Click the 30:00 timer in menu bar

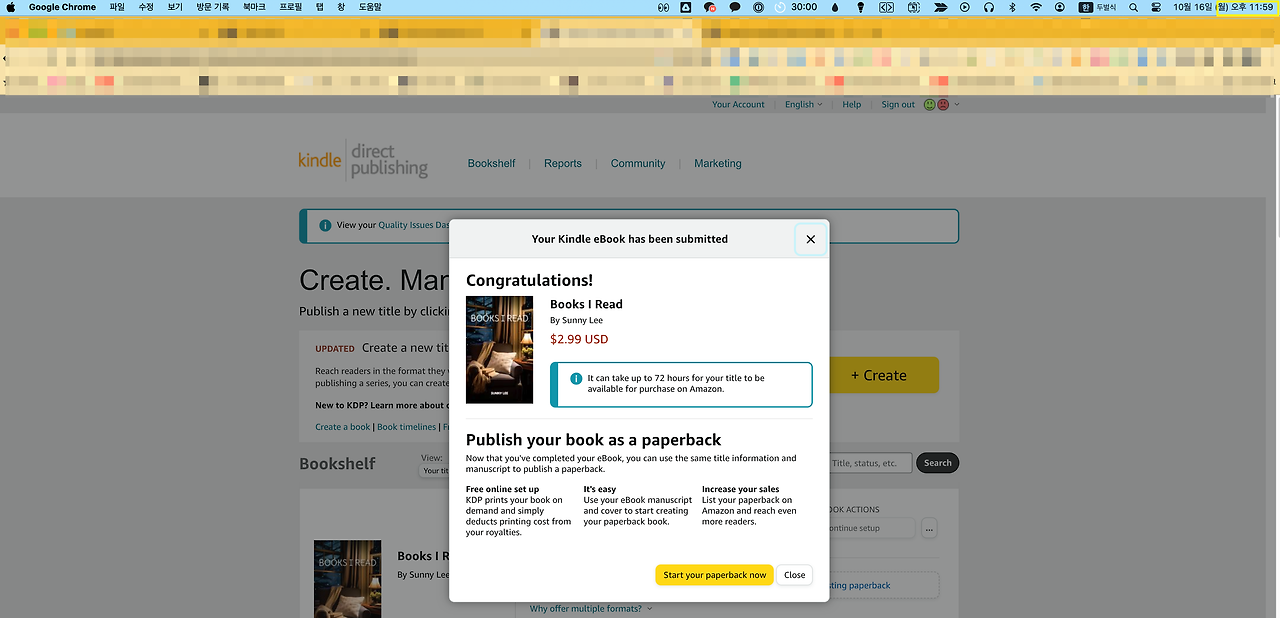pyautogui.click(x=795, y=7)
